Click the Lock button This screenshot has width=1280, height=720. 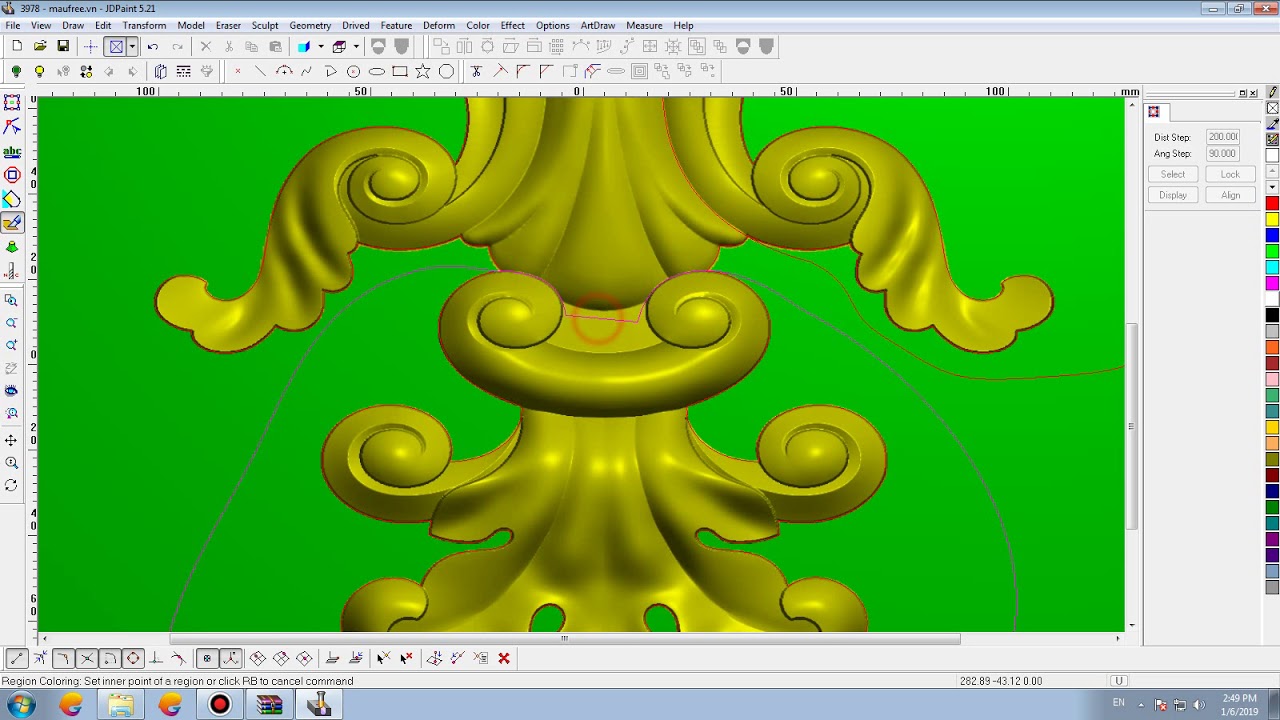click(1230, 174)
